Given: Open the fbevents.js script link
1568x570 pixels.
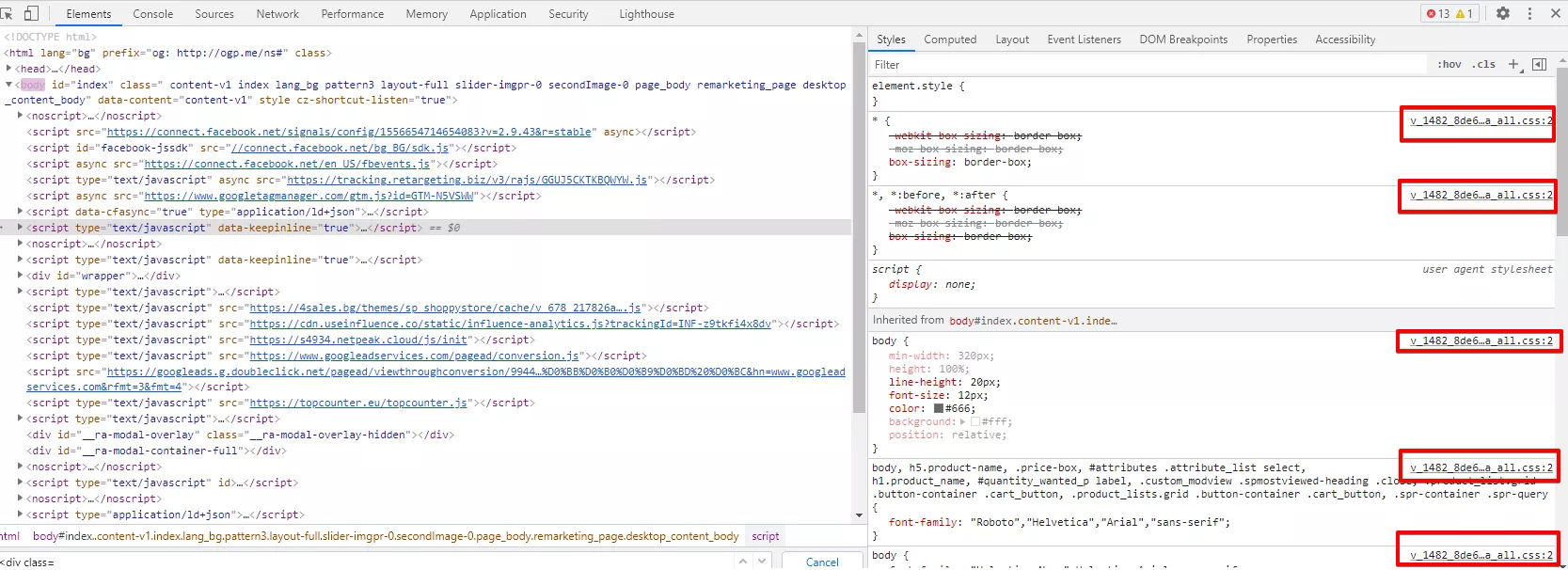Looking at the screenshot, I should point(287,165).
